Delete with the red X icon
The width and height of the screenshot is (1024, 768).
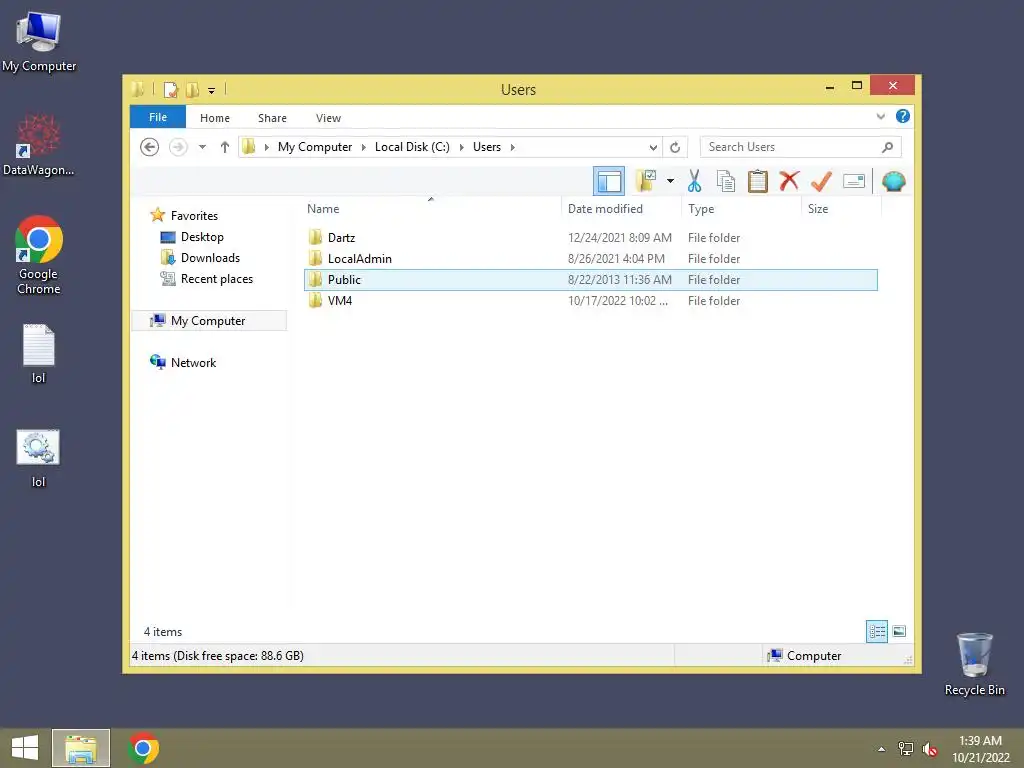(x=789, y=181)
